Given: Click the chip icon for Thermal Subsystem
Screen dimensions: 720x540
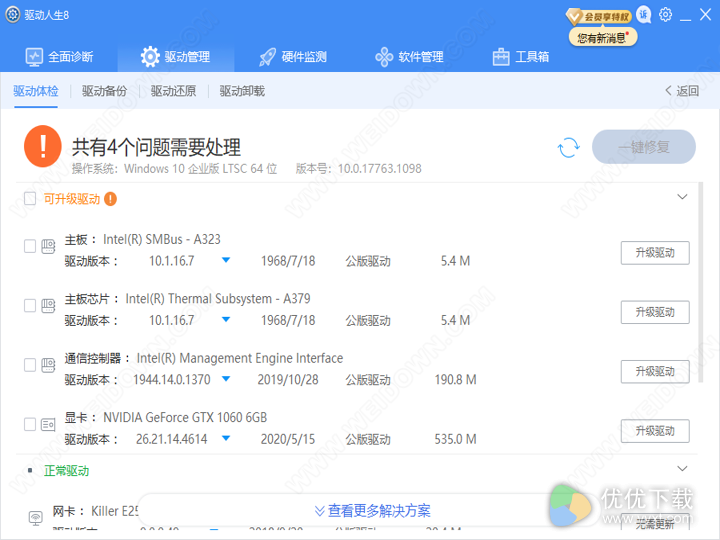Looking at the screenshot, I should point(48,306).
